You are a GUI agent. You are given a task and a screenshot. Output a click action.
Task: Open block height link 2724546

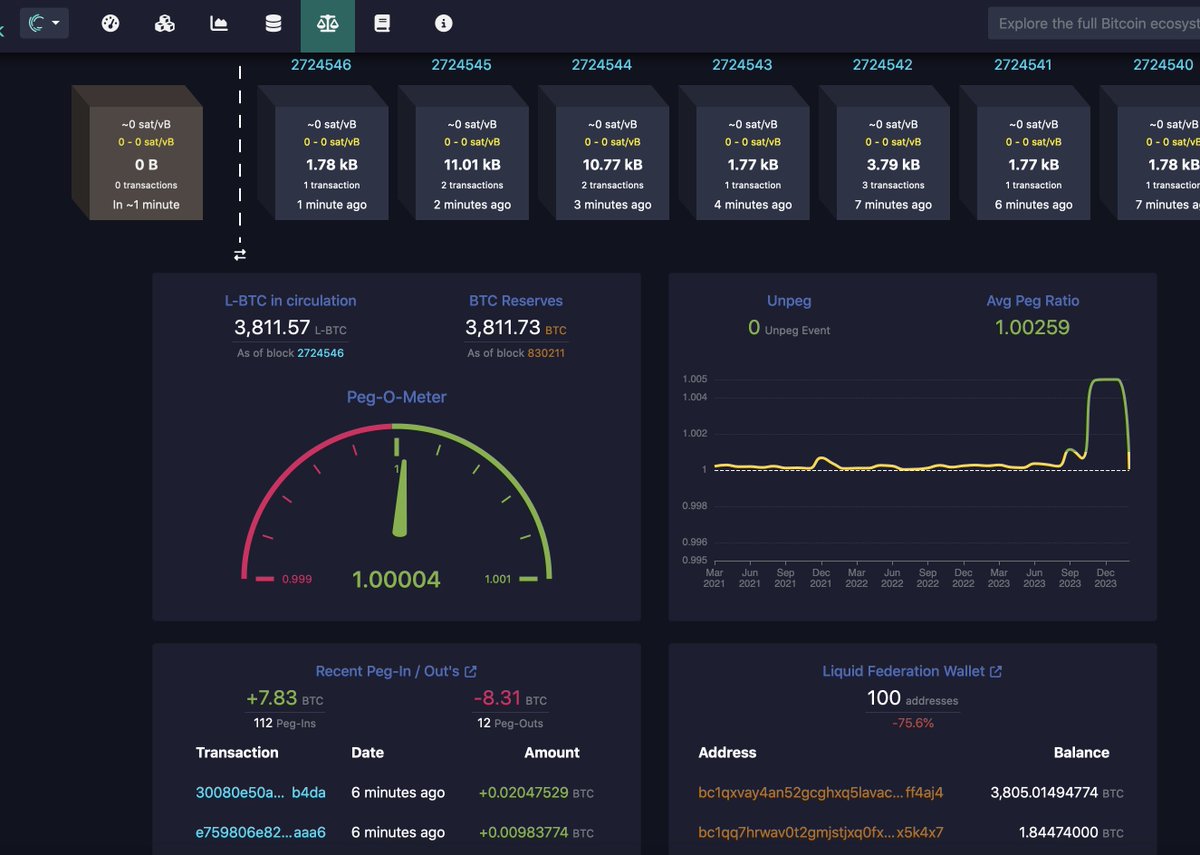tap(321, 65)
